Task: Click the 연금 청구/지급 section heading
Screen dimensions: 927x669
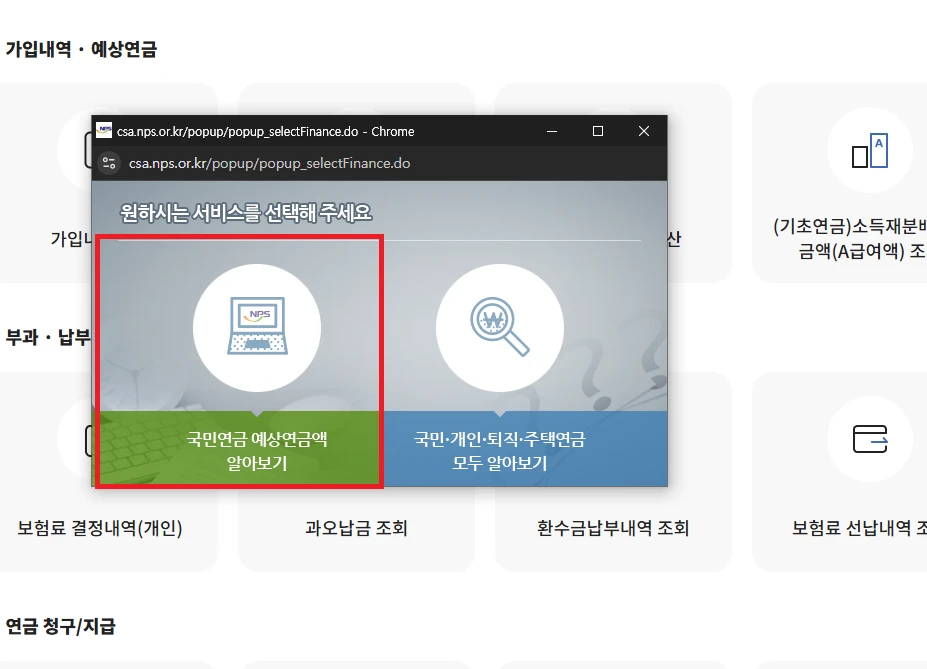Action: [x=60, y=626]
